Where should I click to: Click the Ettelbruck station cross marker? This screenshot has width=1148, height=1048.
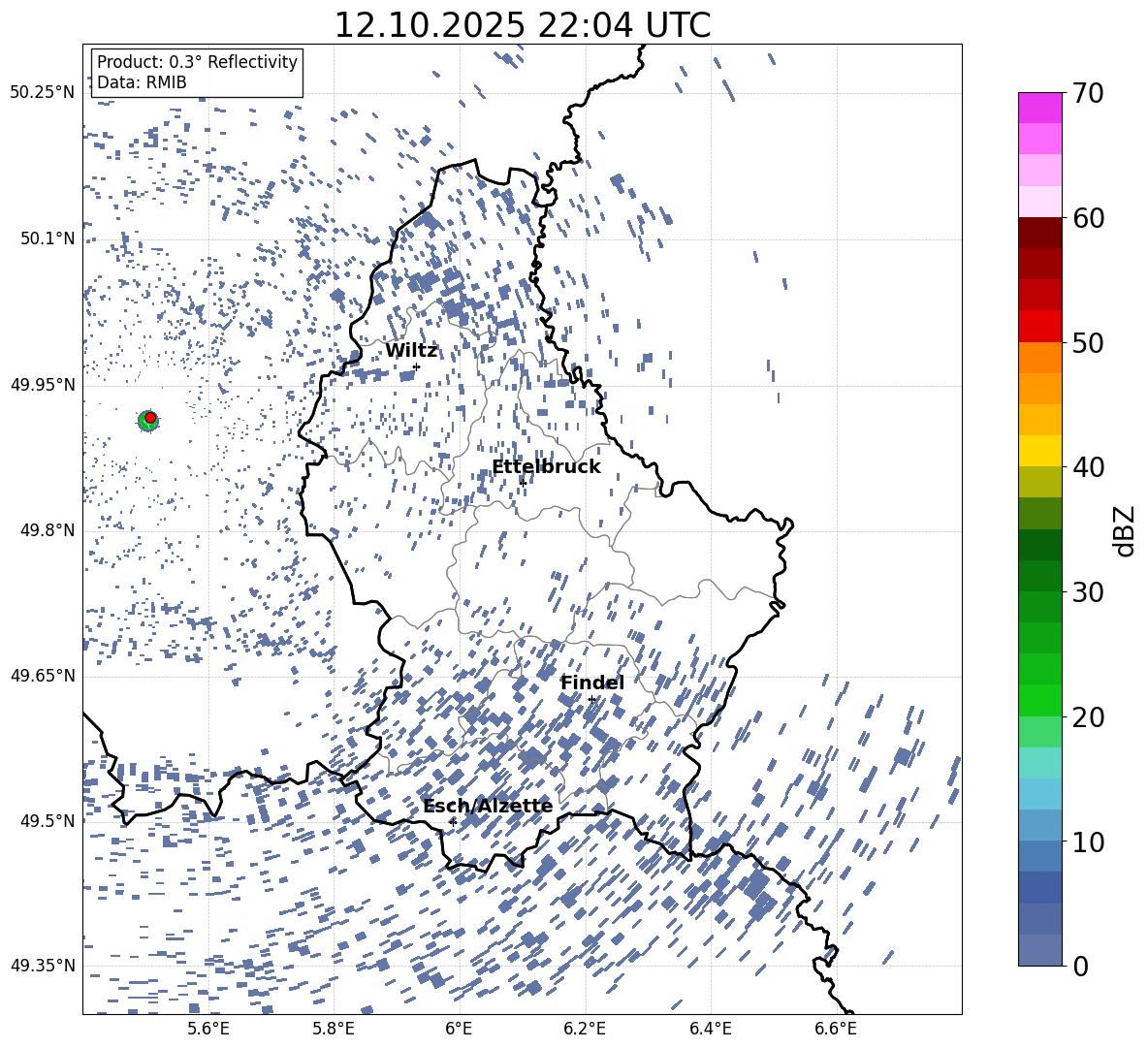523,483
